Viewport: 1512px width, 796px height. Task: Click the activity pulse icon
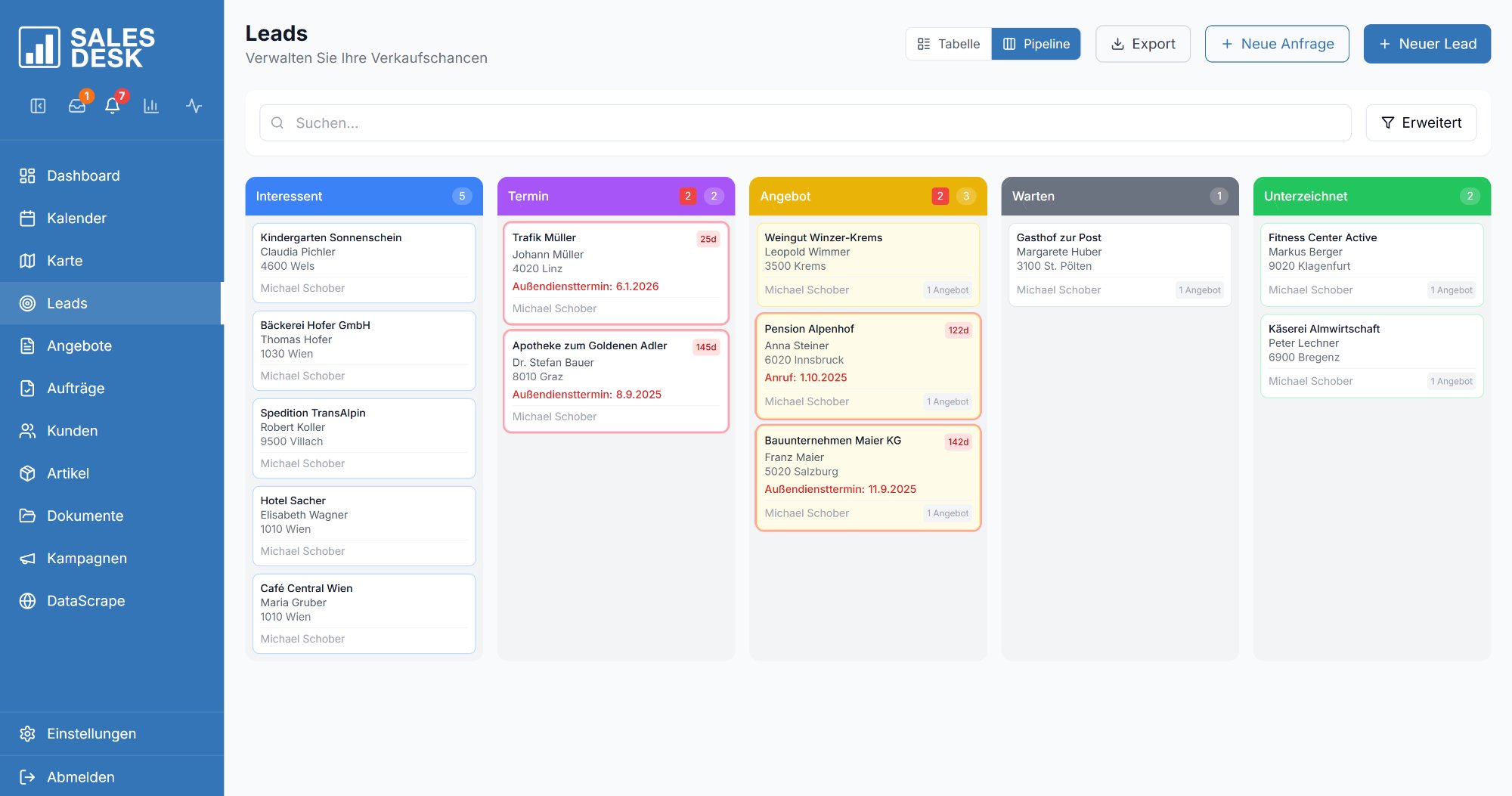click(194, 106)
